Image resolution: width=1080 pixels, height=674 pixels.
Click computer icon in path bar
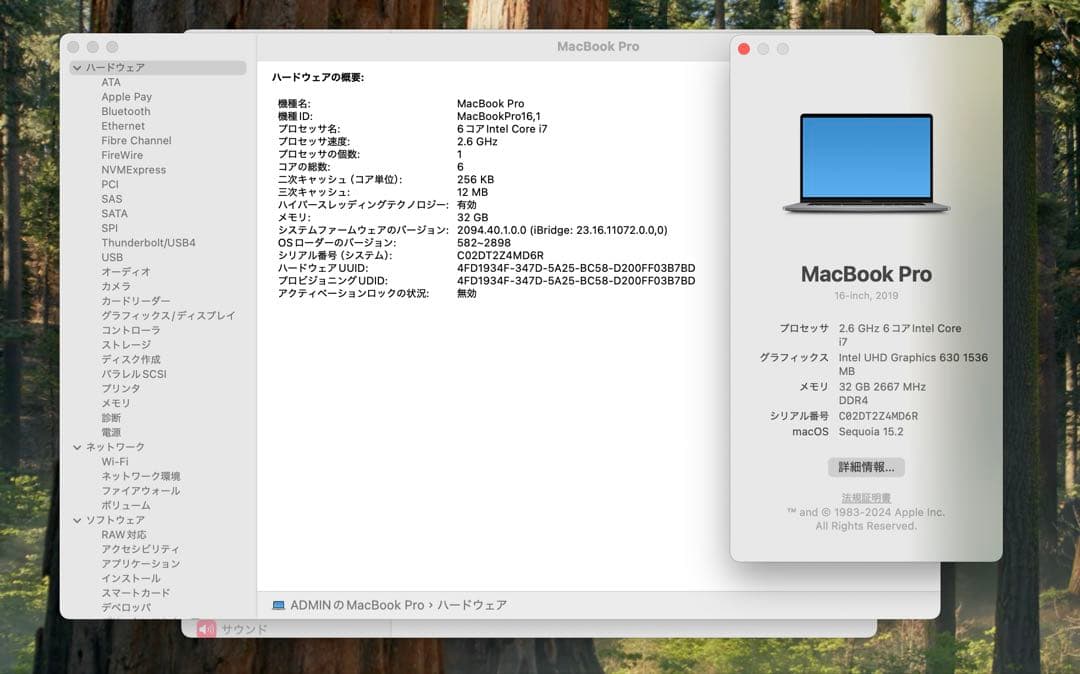[x=278, y=605]
